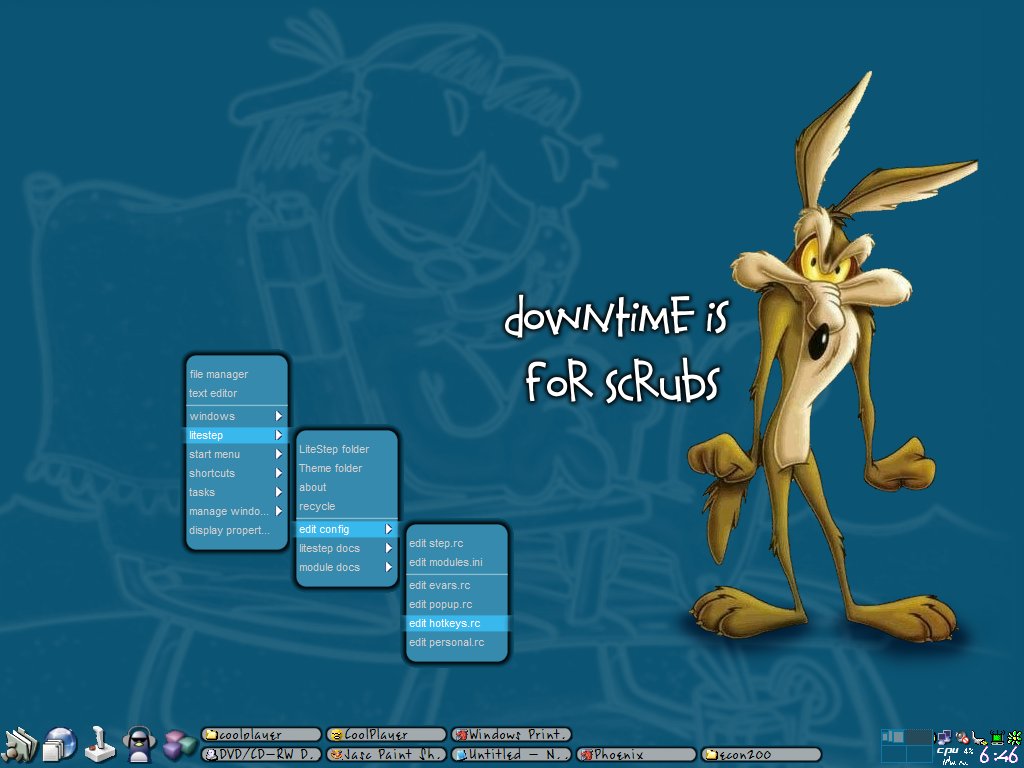Activate the Phoenix browser task button

point(636,754)
